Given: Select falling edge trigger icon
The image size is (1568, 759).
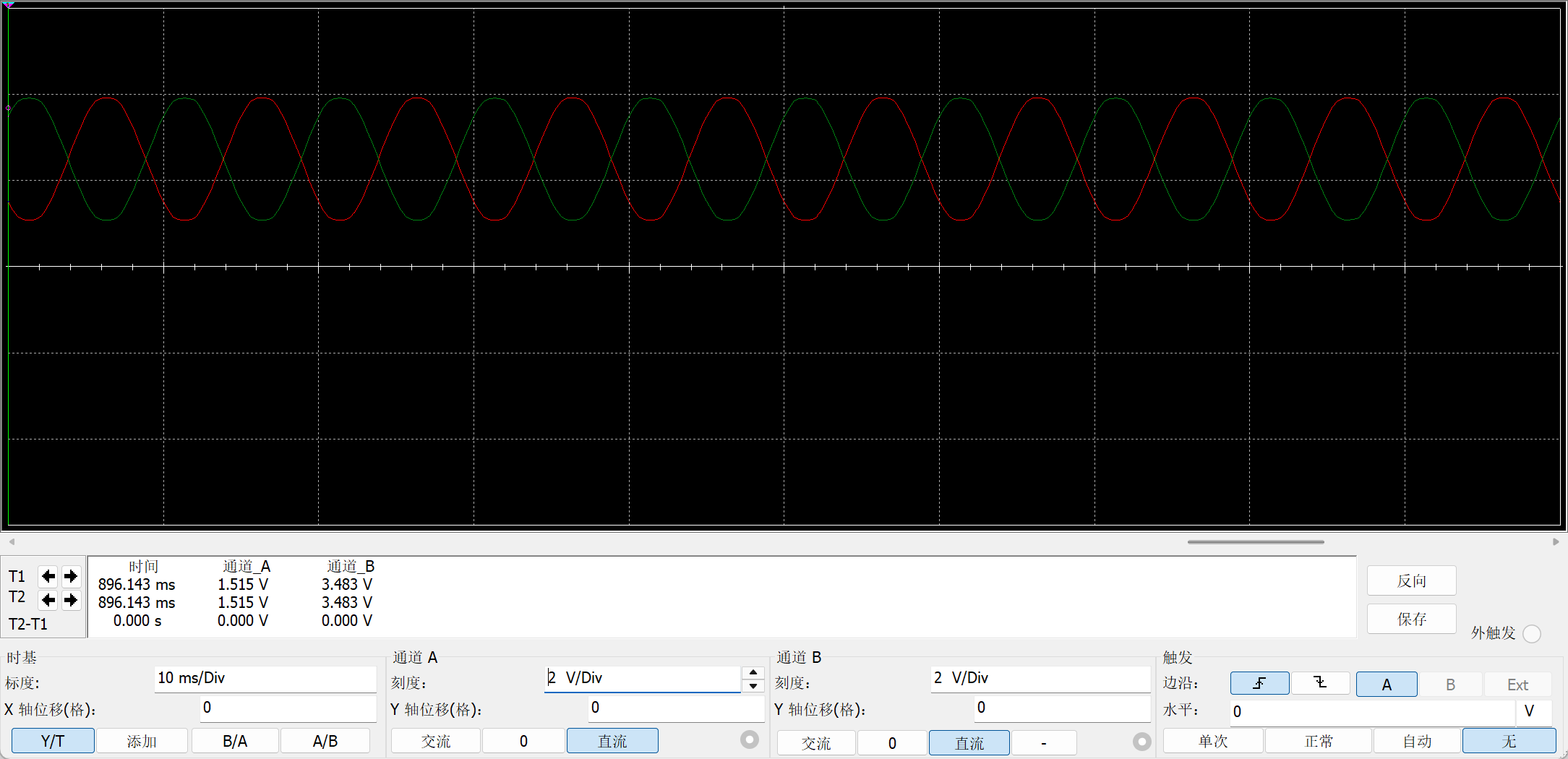Looking at the screenshot, I should [1320, 684].
